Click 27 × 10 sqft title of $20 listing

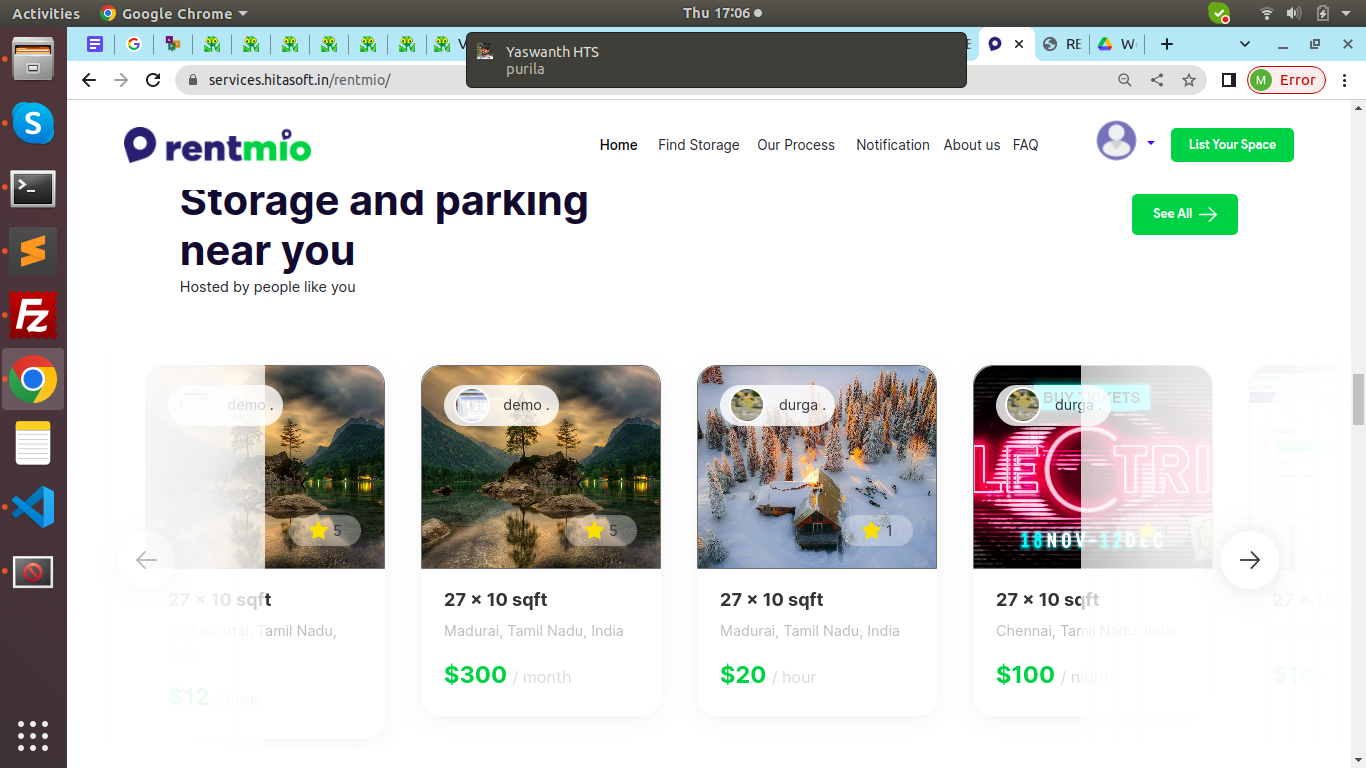point(772,600)
